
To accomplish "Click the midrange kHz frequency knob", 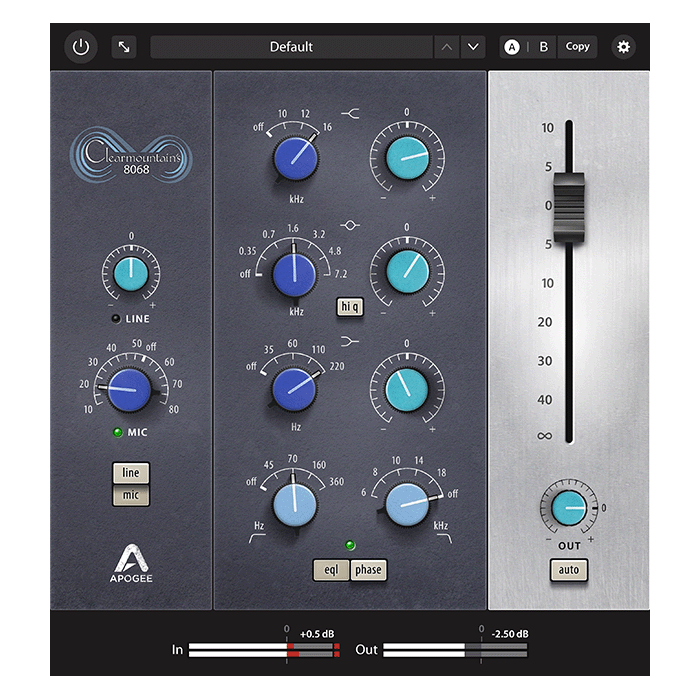I will click(x=294, y=271).
